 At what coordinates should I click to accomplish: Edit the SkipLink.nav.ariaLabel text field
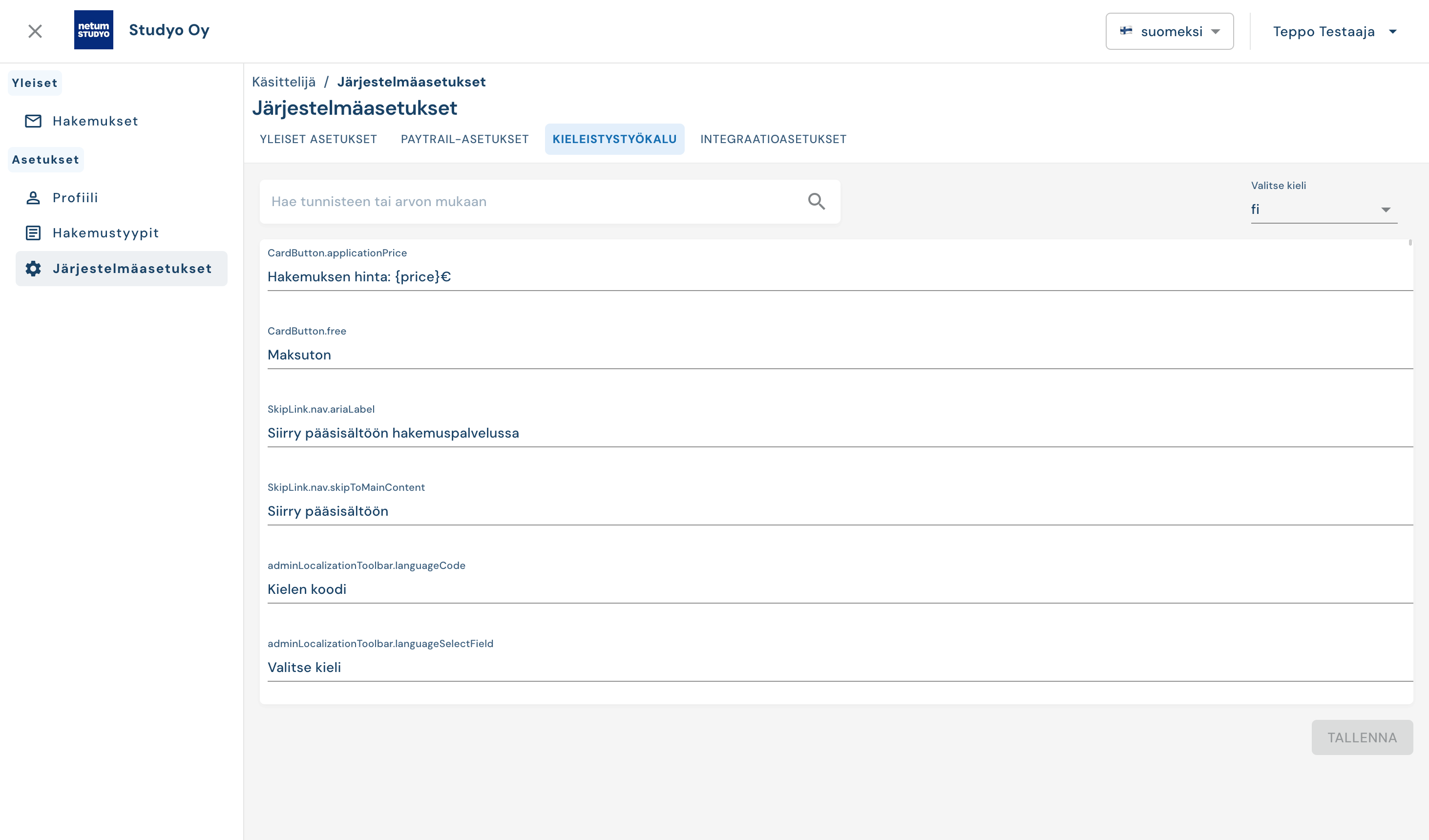pos(839,433)
